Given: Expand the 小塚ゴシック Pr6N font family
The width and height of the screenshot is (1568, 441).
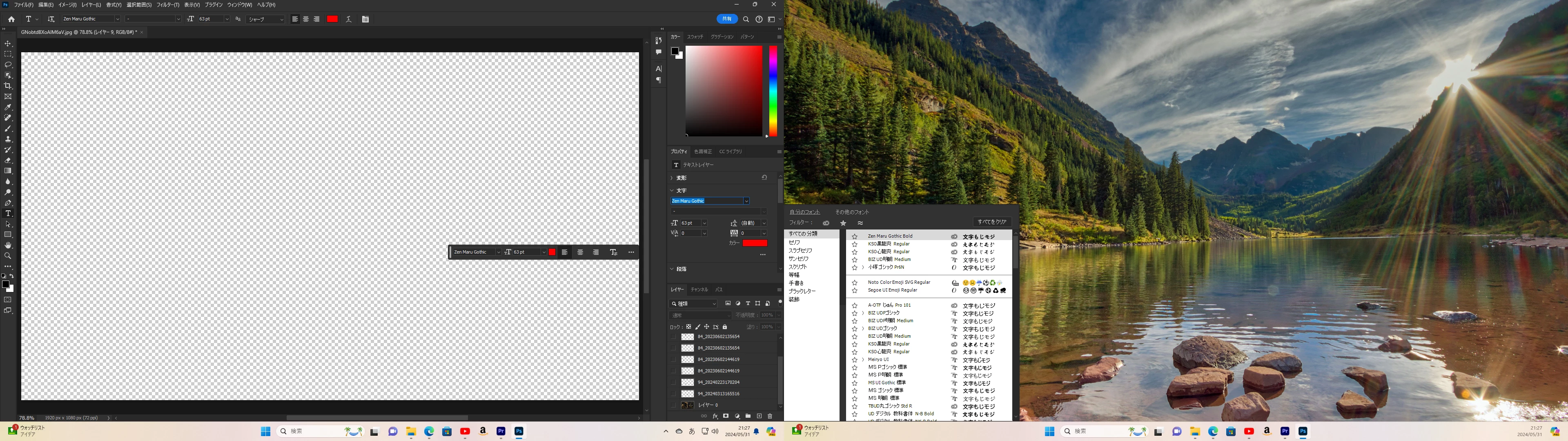Looking at the screenshot, I should (862, 267).
